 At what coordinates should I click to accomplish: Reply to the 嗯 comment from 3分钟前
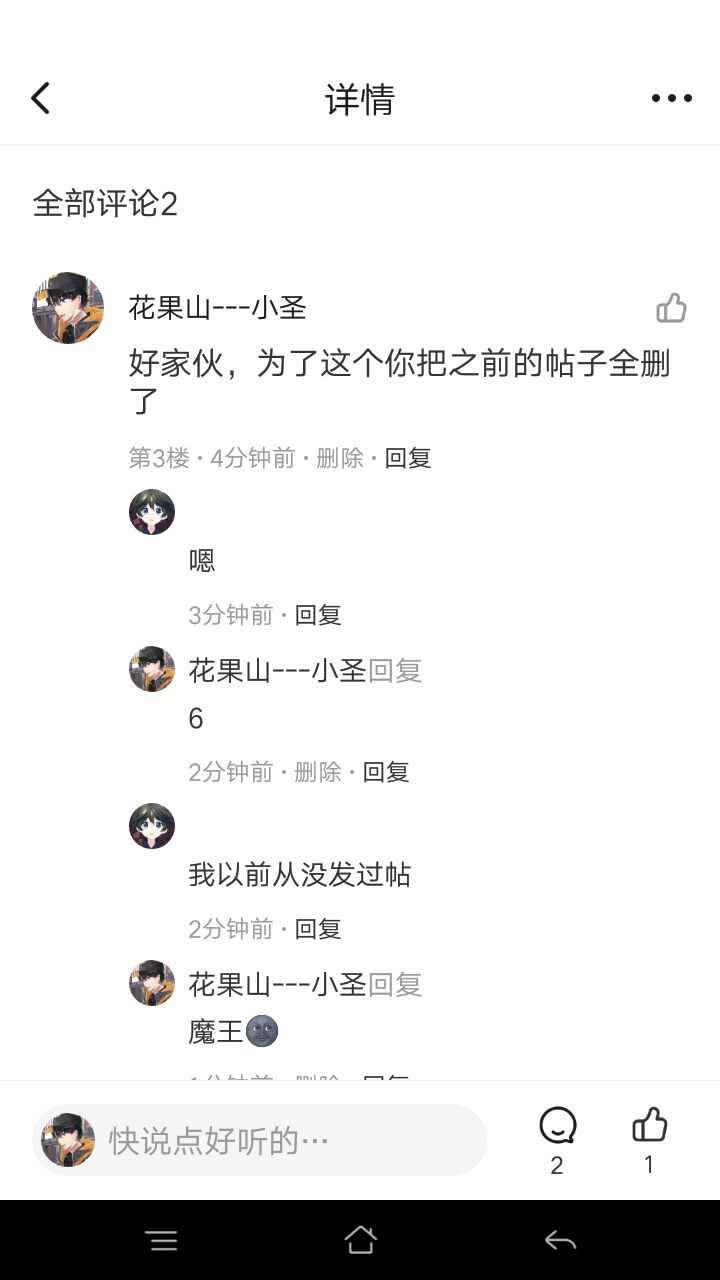click(x=318, y=615)
